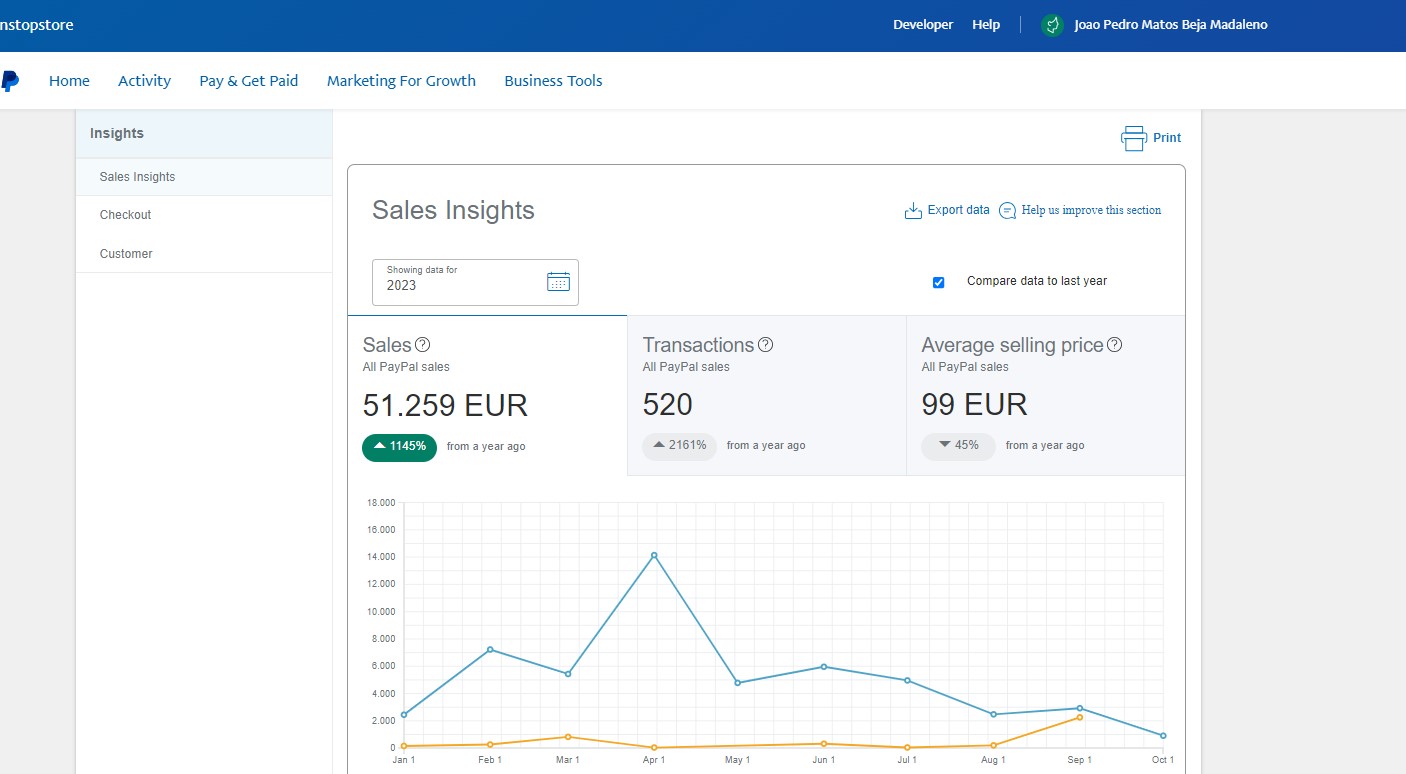Switch to the Average selling price tab
Image resolution: width=1406 pixels, height=774 pixels.
1045,395
